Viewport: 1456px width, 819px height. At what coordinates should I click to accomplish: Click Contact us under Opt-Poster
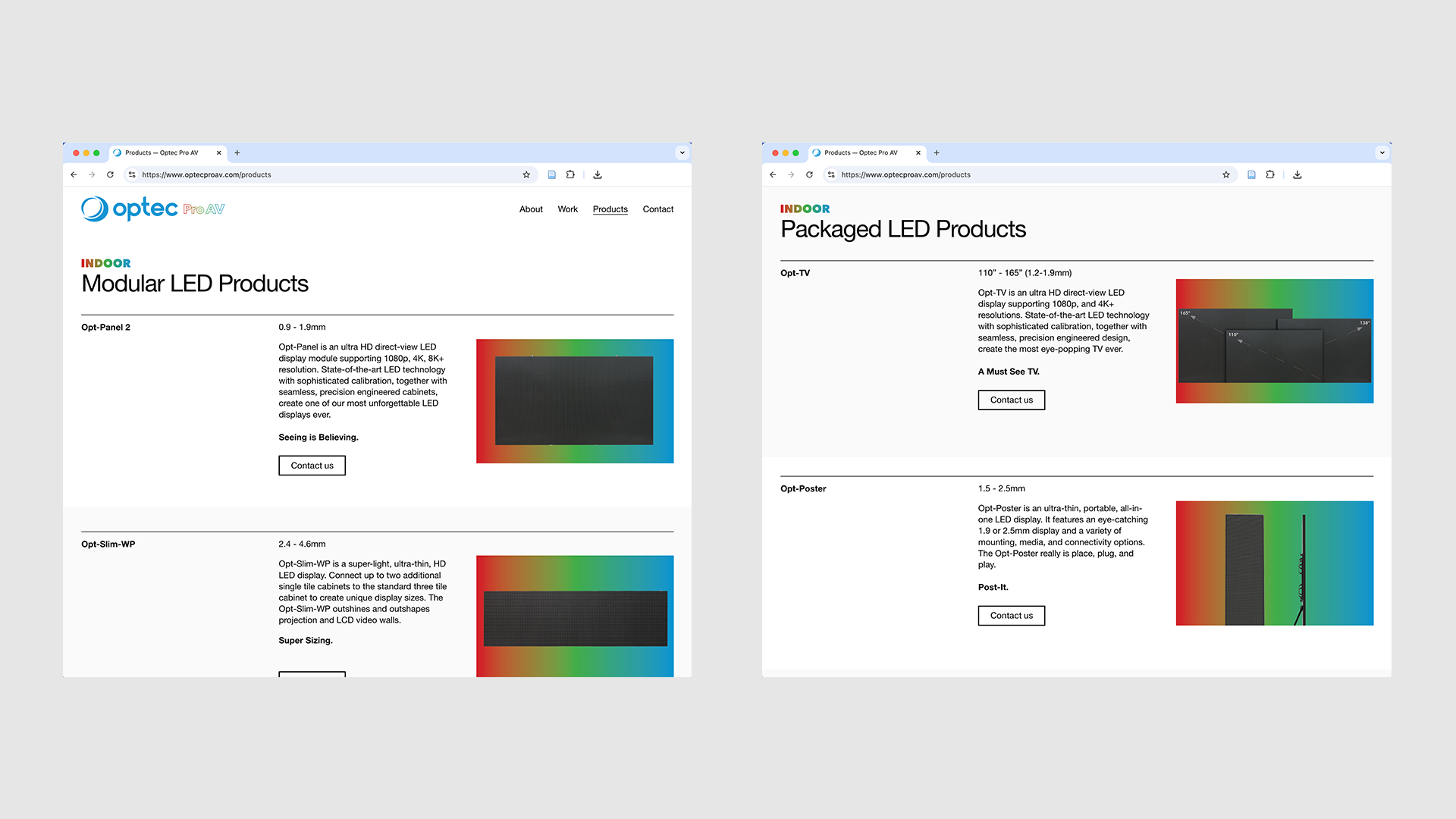1012,616
